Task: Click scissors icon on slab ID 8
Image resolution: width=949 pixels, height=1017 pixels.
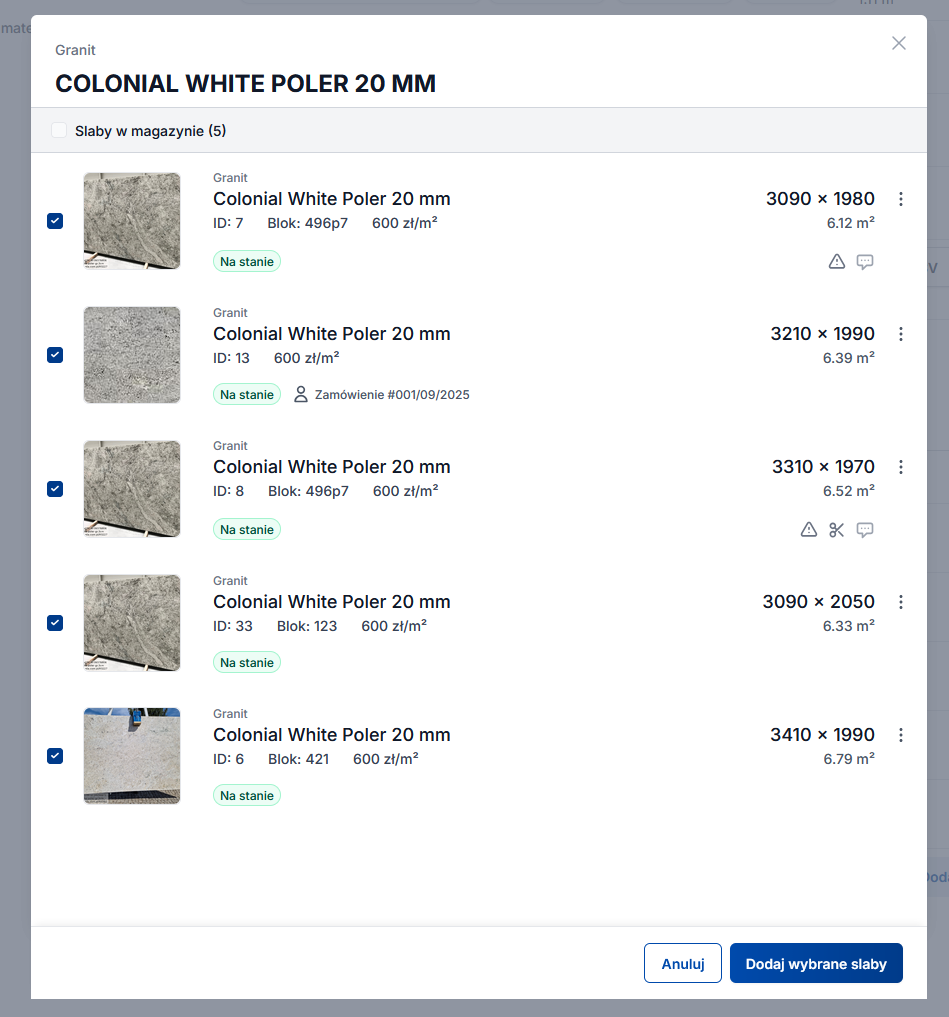Action: (837, 530)
